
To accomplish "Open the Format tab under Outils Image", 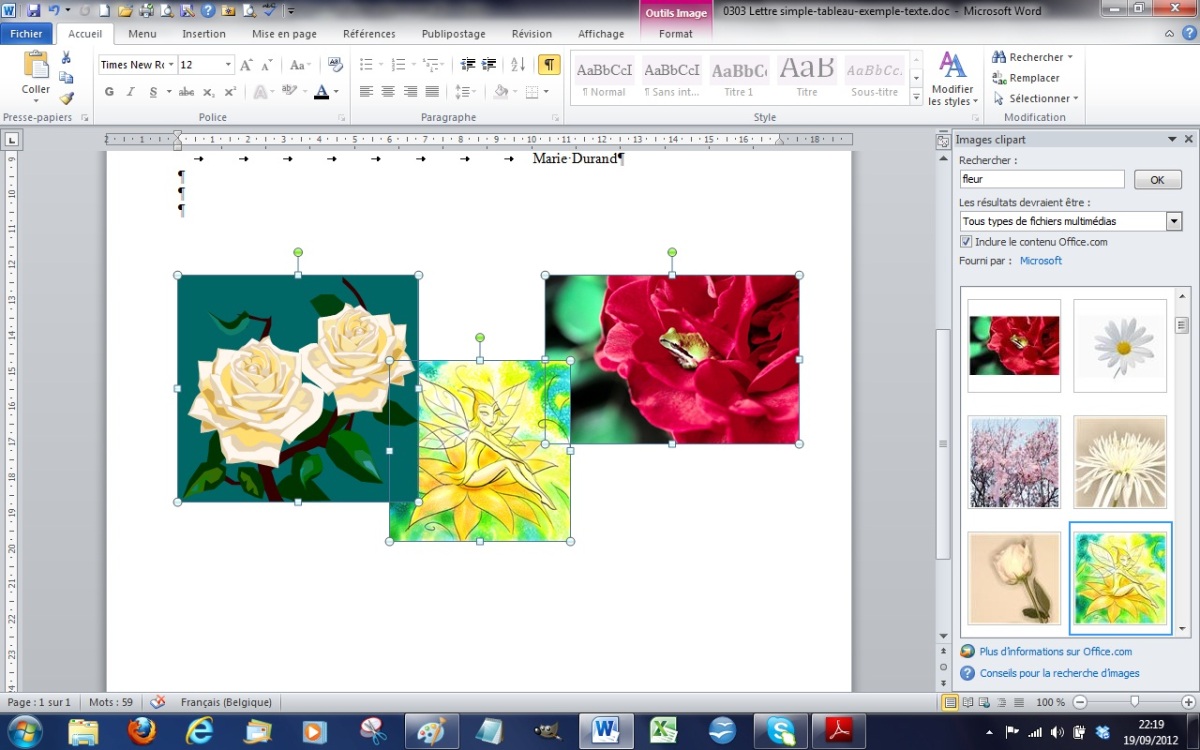I will [x=676, y=34].
